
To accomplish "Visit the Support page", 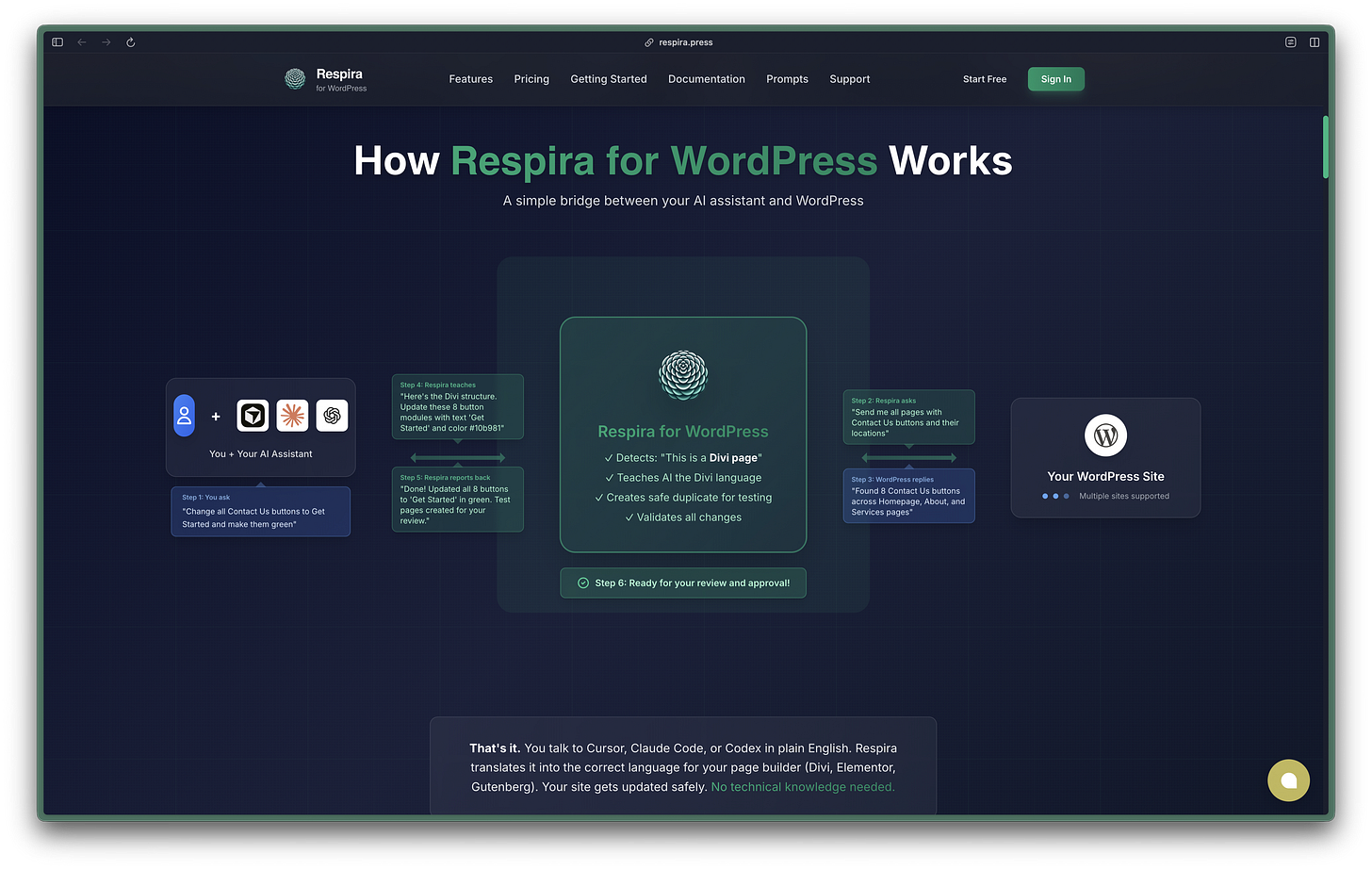I will (850, 79).
